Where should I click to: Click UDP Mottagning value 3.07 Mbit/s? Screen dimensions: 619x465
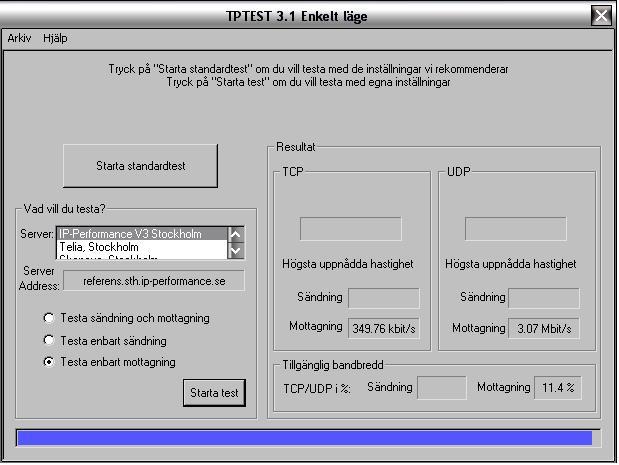pyautogui.click(x=544, y=328)
